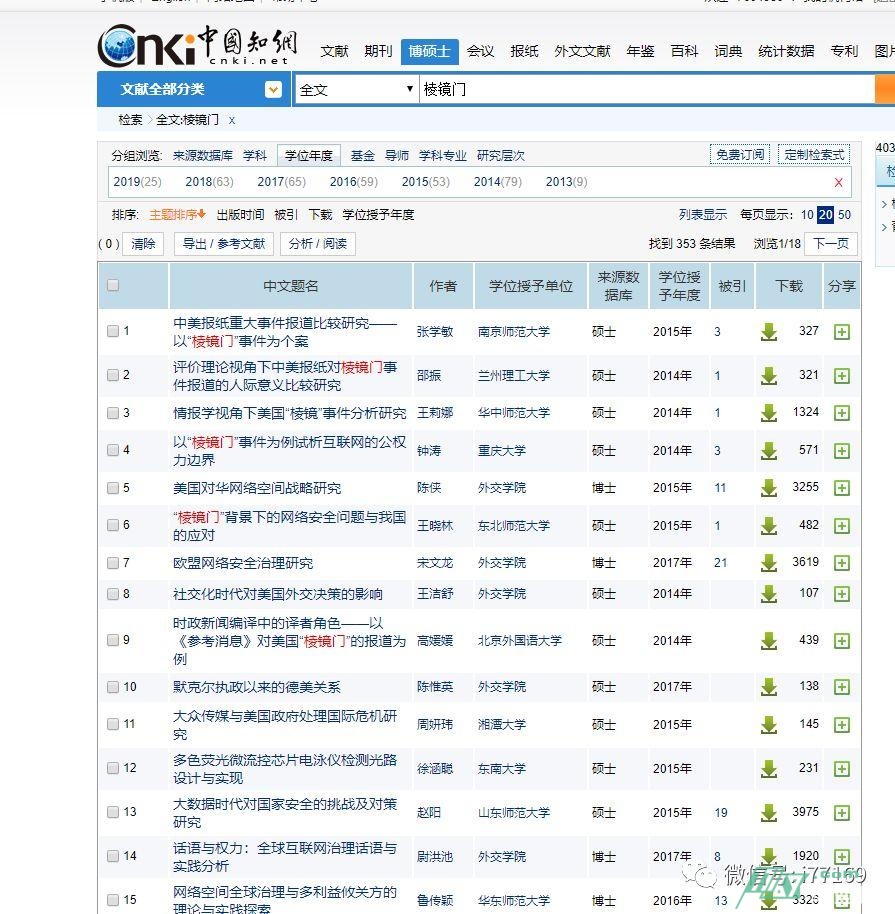
Task: Click the search input containing 棱镜门
Action: pyautogui.click(x=600, y=89)
